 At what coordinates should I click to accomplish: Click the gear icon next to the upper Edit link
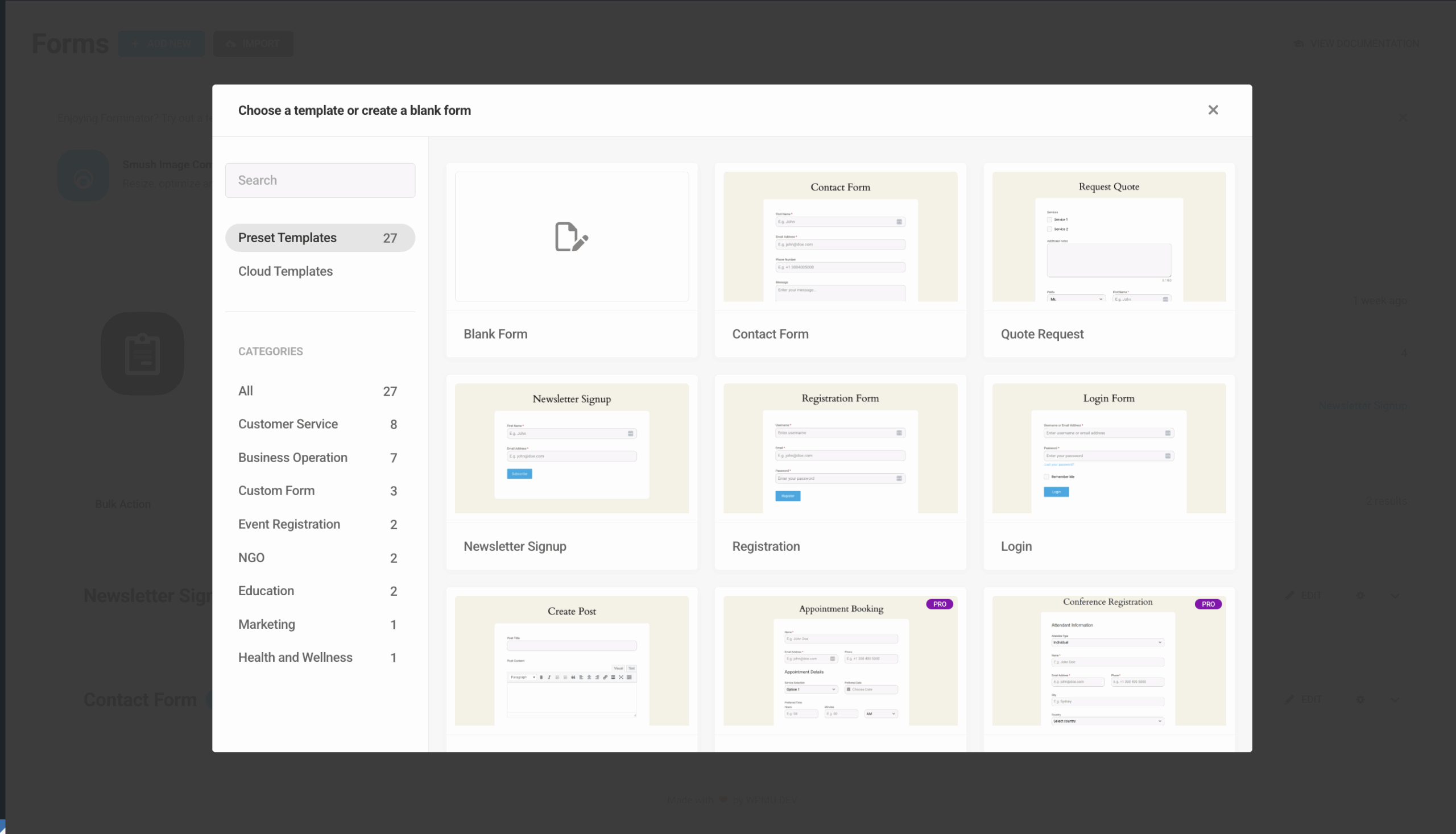(1361, 596)
